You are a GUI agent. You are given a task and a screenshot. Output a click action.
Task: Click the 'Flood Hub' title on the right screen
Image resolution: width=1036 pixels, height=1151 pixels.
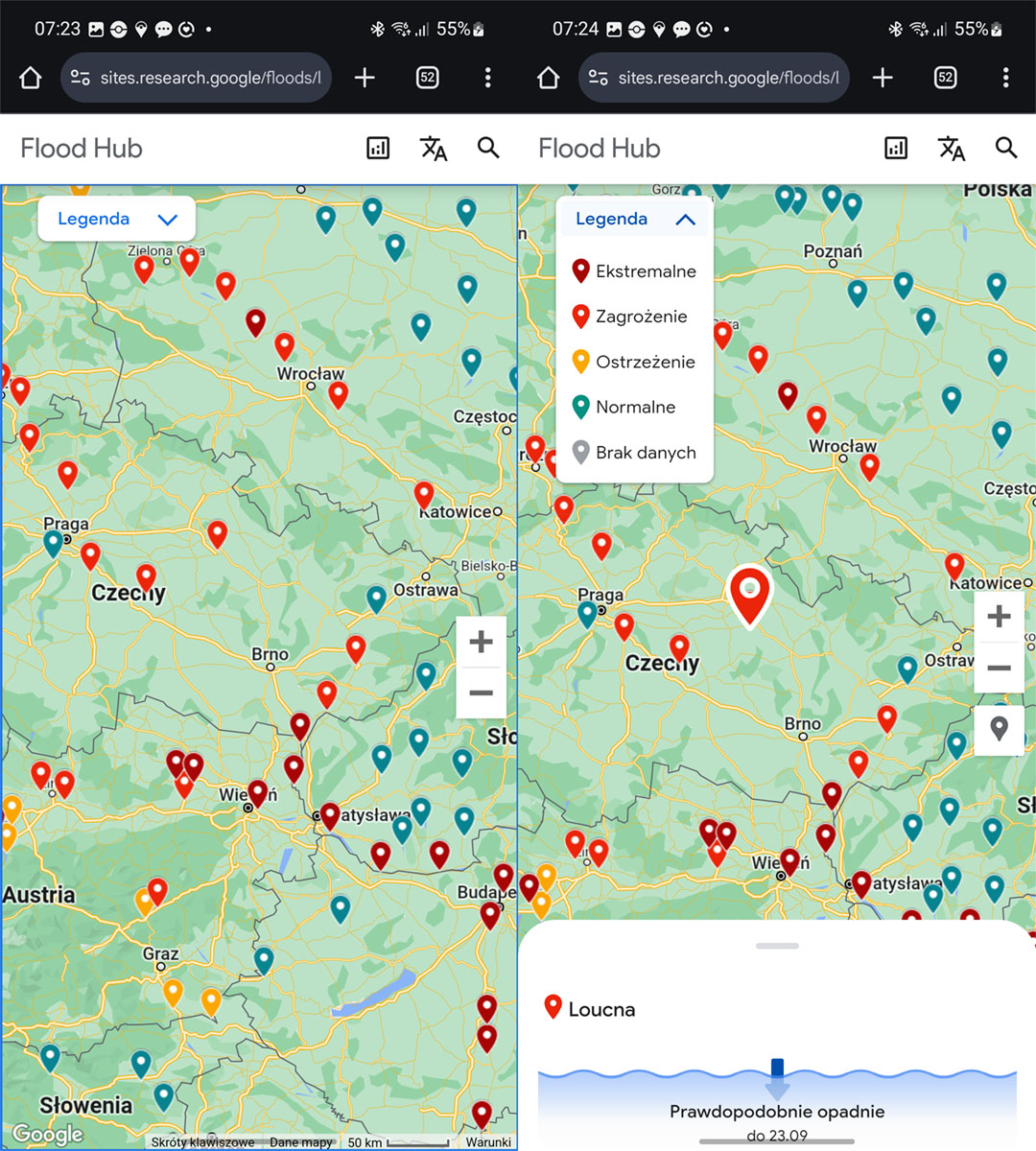click(600, 149)
